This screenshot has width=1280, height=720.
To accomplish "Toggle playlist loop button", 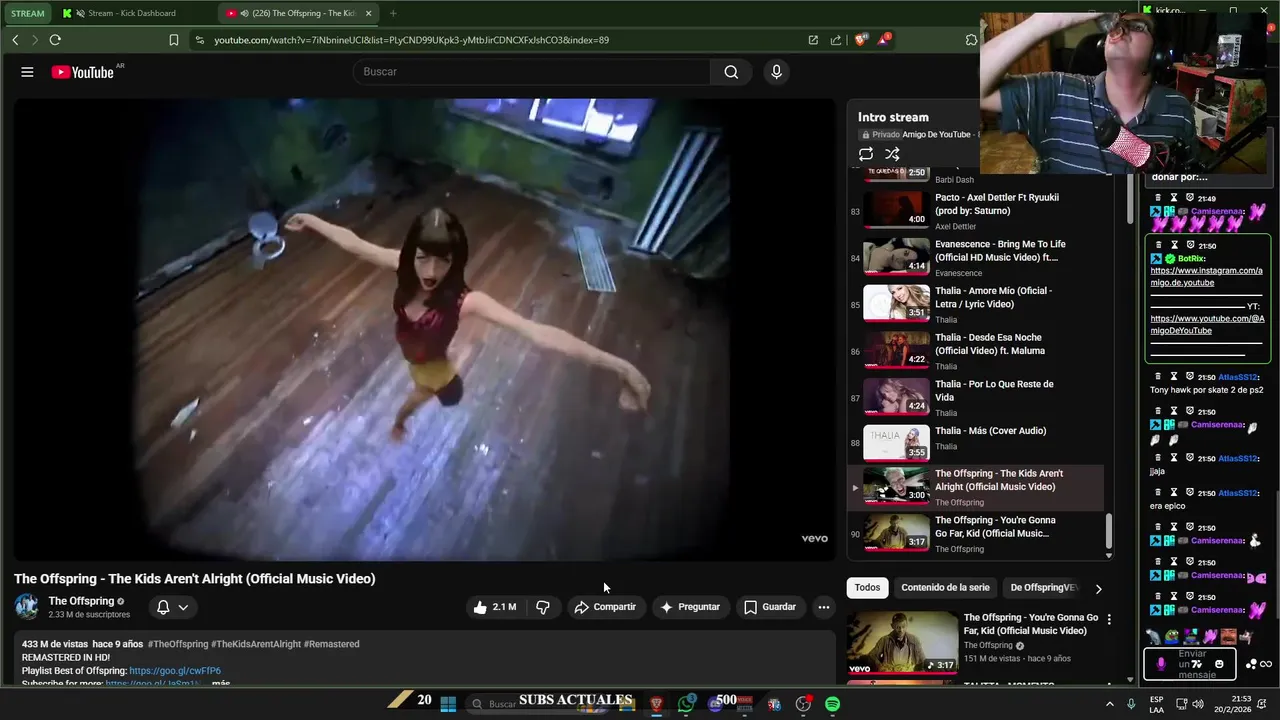I will 866,154.
